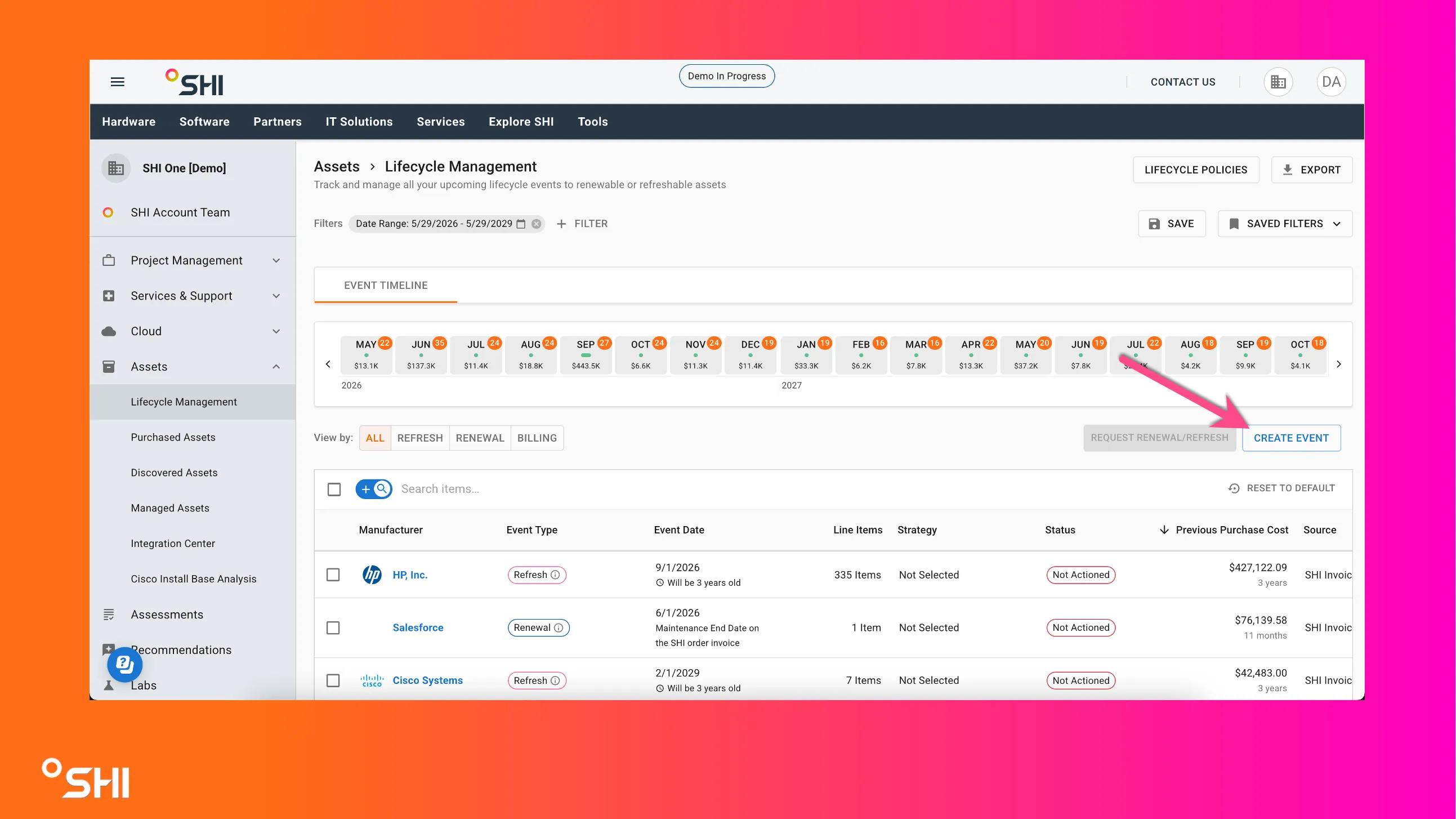Viewport: 1456px width, 819px height.
Task: Expand the Project Management section
Action: 192,261
